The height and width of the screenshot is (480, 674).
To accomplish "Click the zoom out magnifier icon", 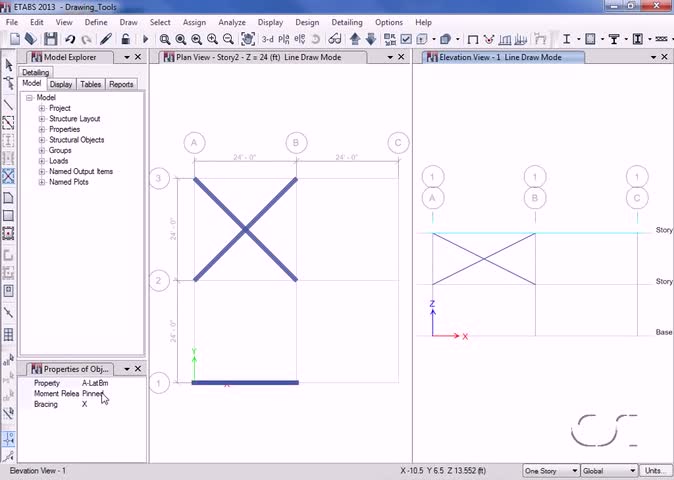I will [x=228, y=40].
